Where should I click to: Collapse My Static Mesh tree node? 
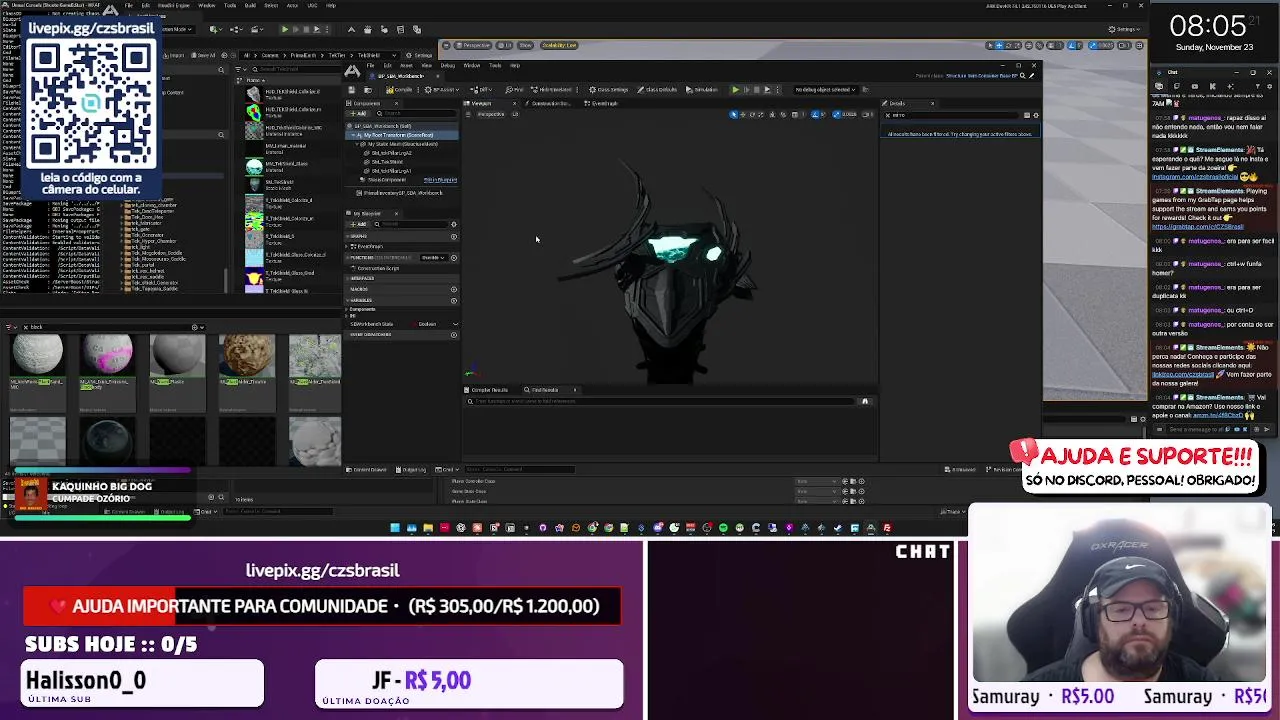[357, 144]
